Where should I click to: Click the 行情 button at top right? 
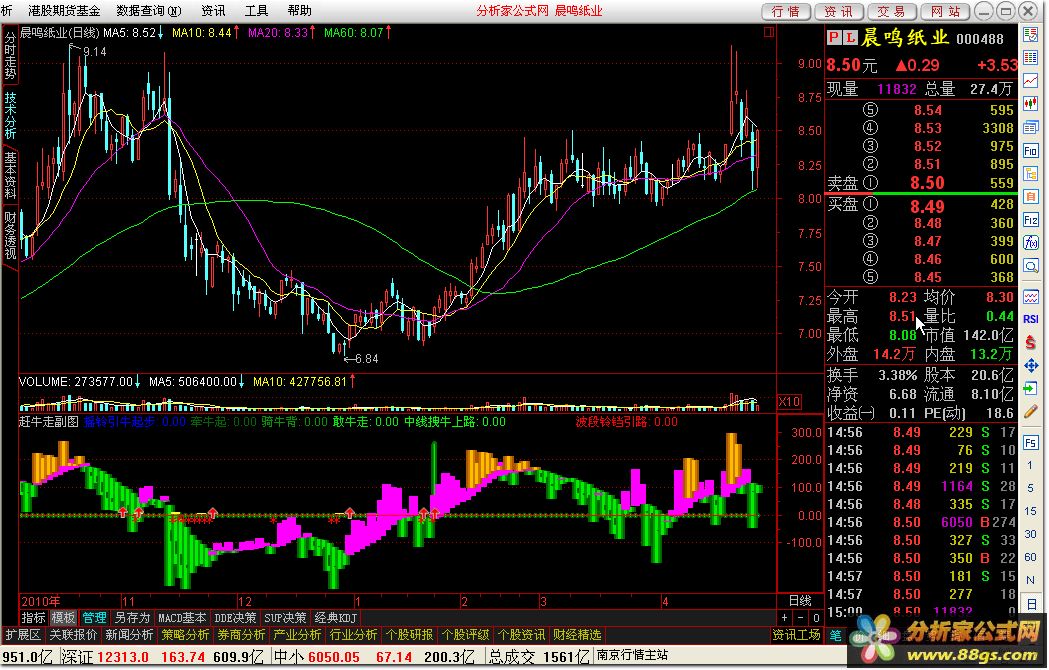click(x=786, y=11)
